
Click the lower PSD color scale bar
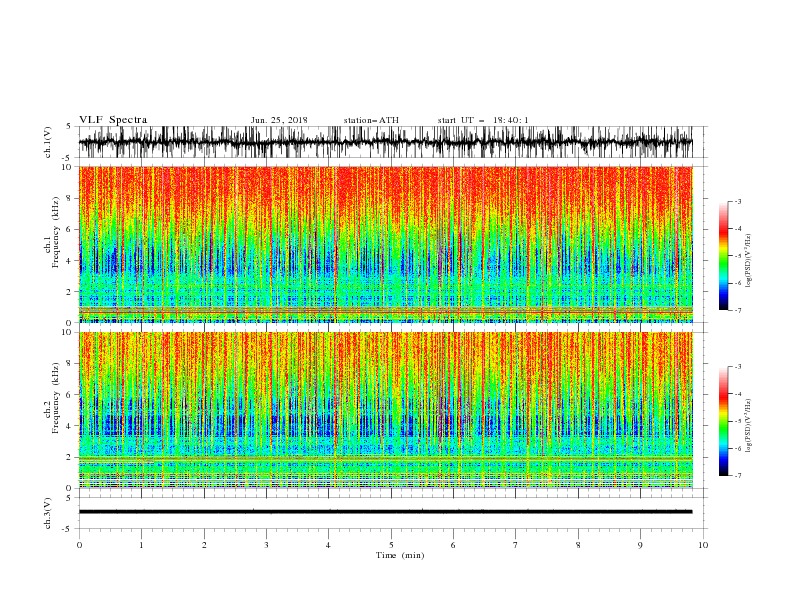723,421
